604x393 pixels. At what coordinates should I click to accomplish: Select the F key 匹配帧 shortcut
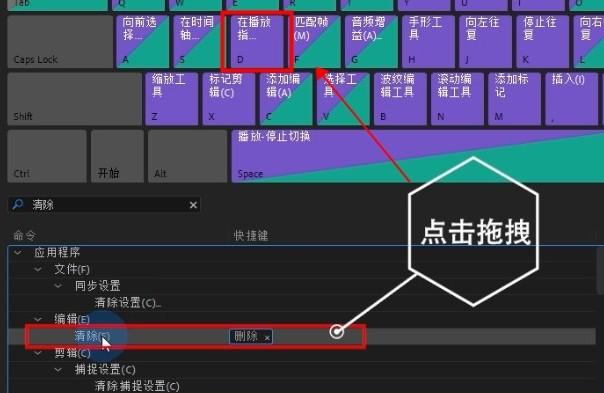pyautogui.click(x=314, y=42)
